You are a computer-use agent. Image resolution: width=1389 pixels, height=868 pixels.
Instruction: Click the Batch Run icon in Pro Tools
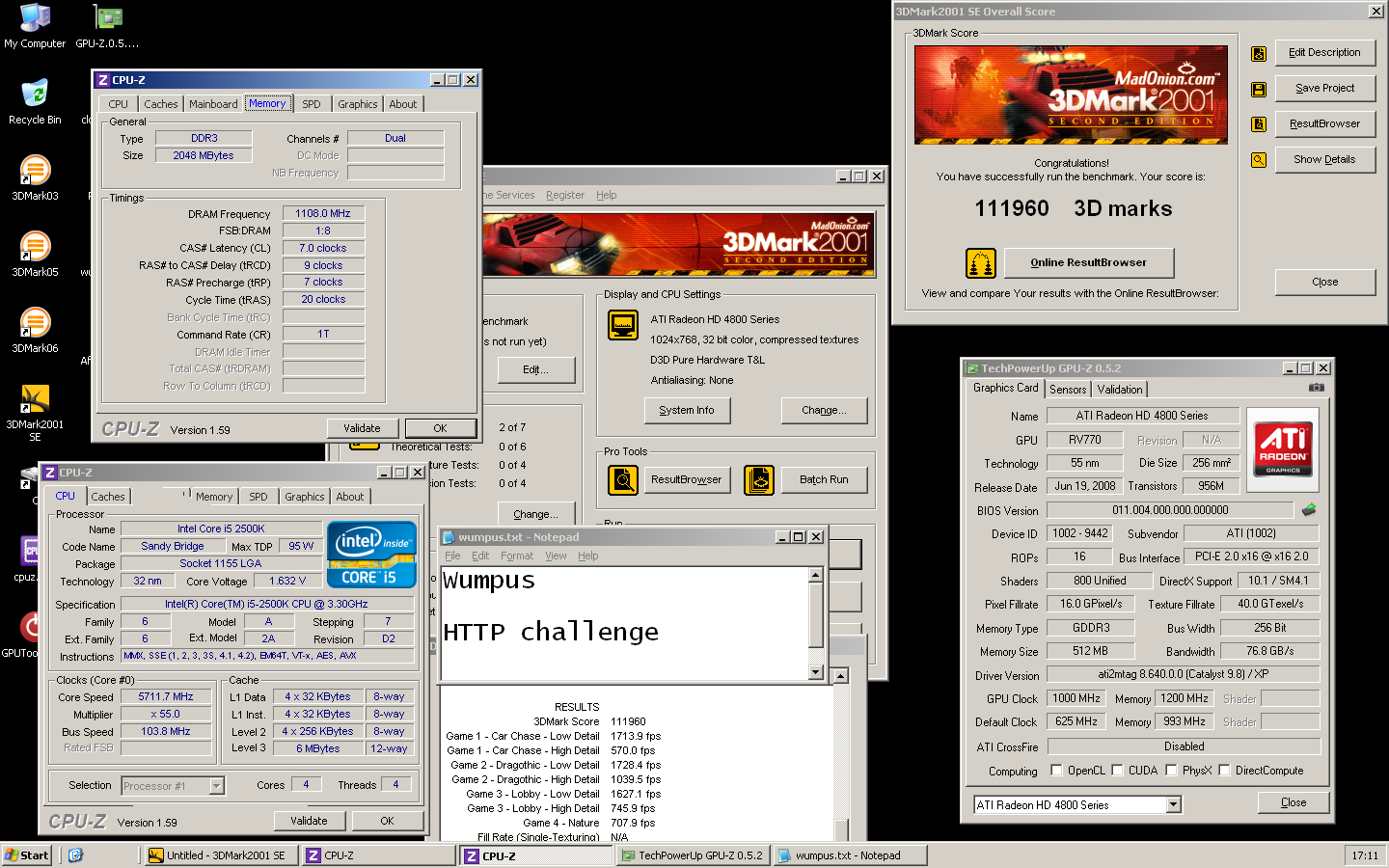(759, 479)
